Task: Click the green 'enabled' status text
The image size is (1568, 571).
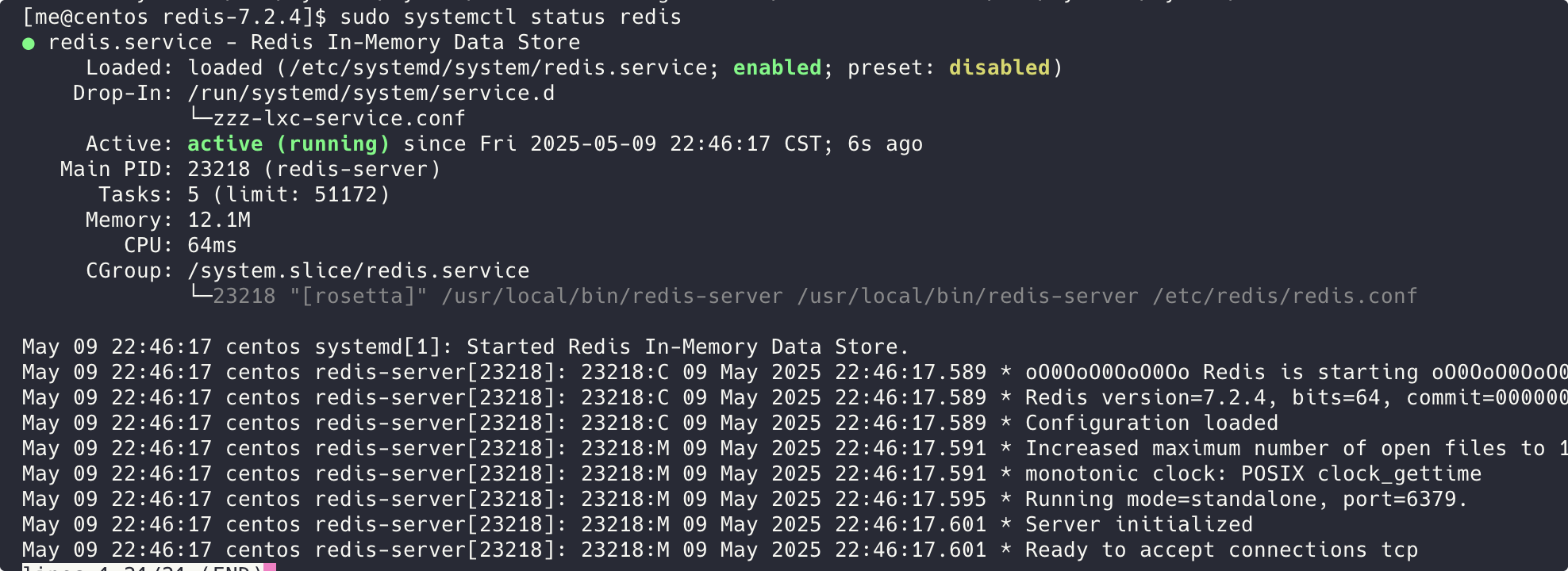Action: (777, 67)
